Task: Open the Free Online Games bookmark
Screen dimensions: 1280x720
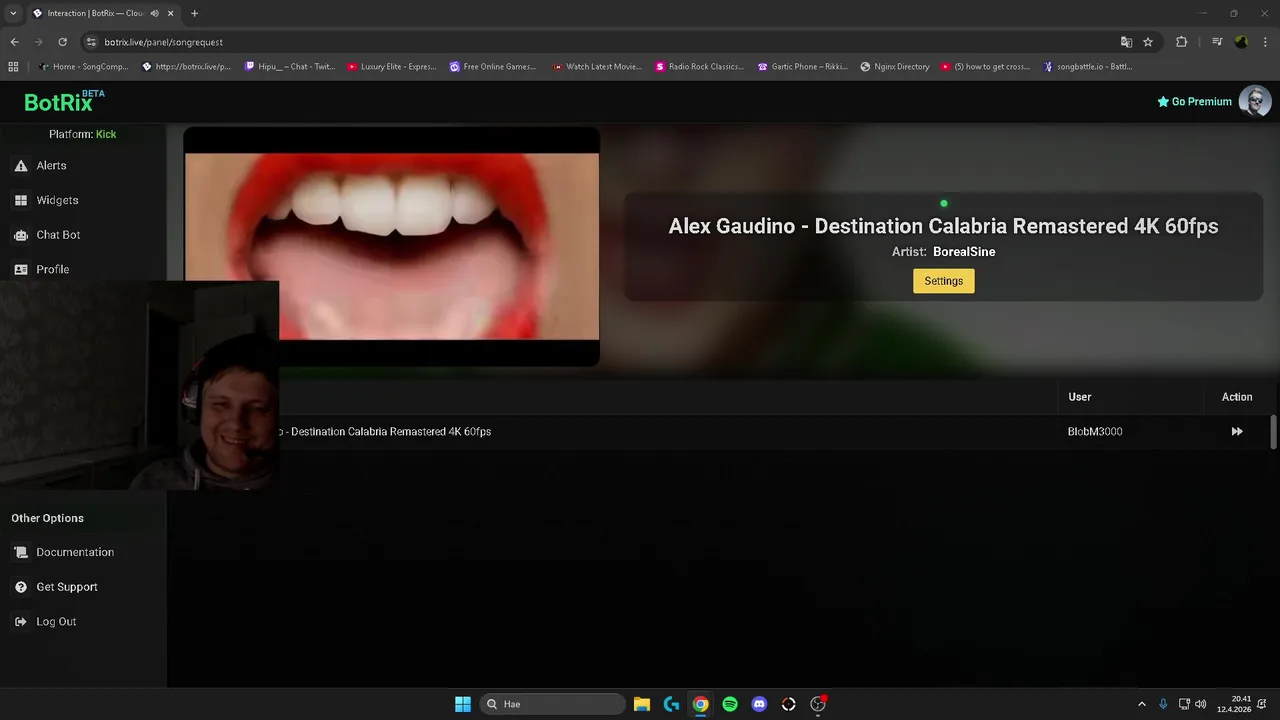Action: pyautogui.click(x=493, y=67)
